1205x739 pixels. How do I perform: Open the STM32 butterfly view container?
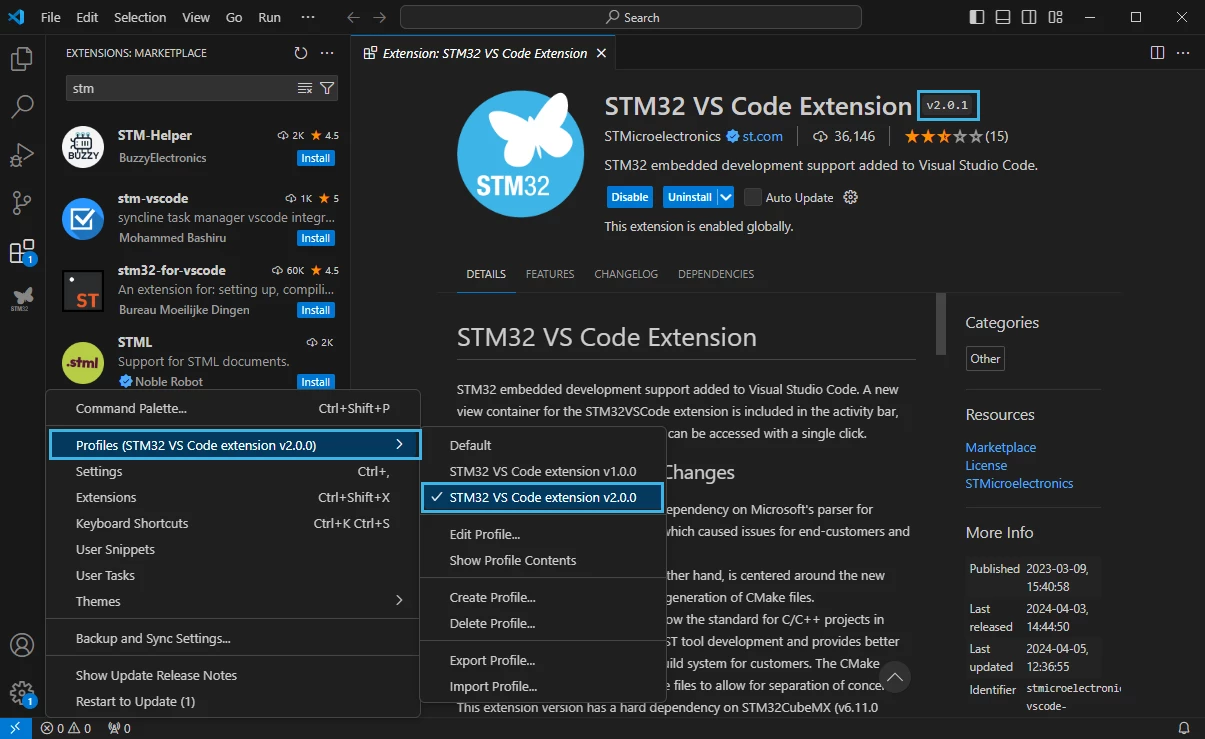coord(22,298)
